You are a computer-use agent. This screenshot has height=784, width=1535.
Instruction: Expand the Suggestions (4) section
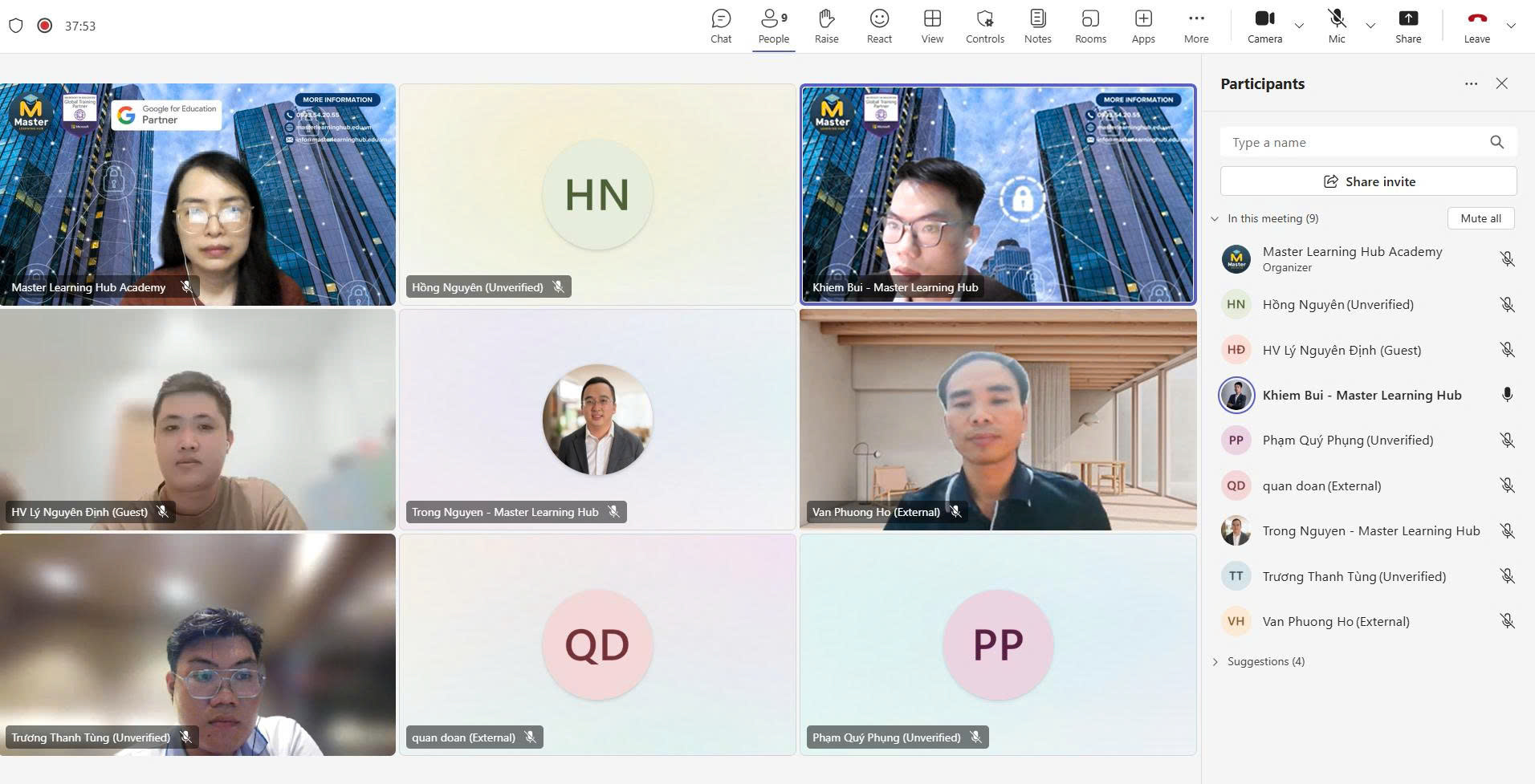(1215, 661)
